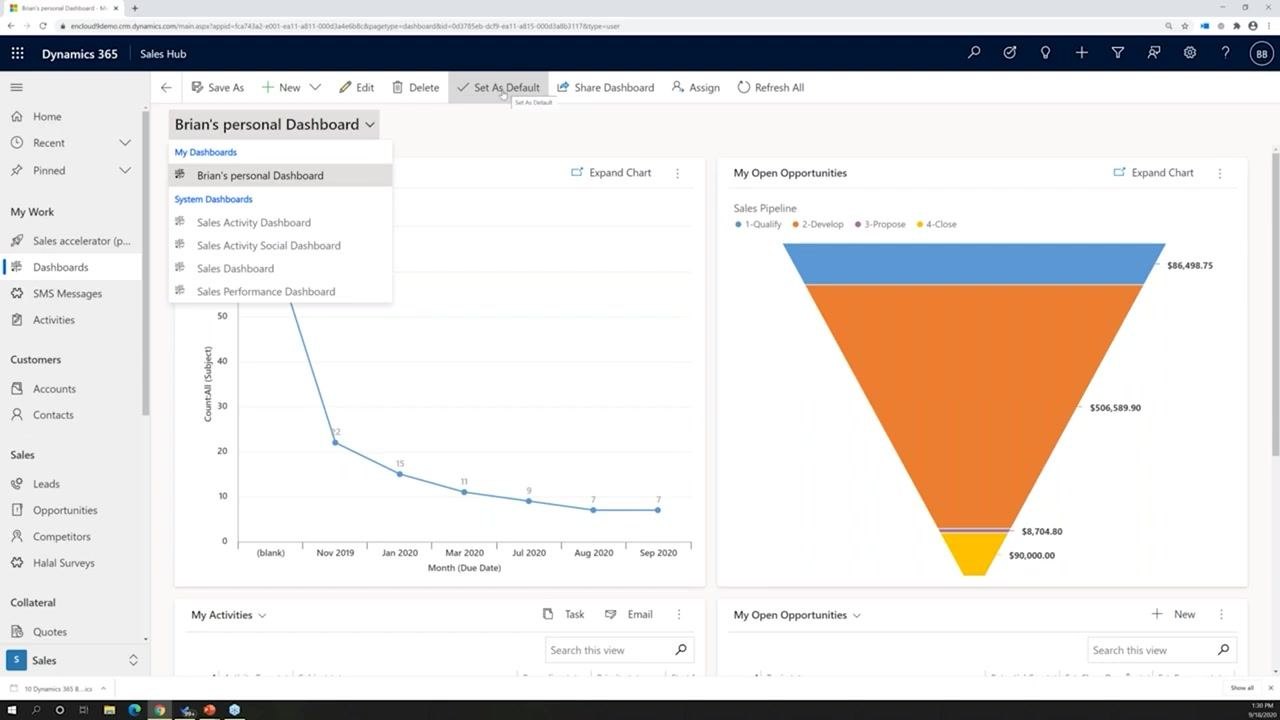Viewport: 1280px width, 720px height.
Task: Open the task flow checkmark icon
Action: (1010, 53)
